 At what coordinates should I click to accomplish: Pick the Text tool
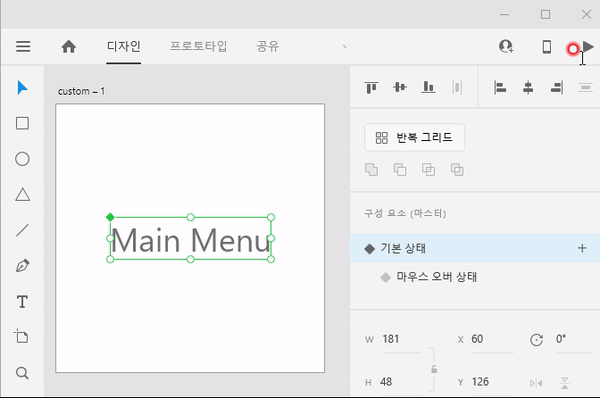pos(22,302)
